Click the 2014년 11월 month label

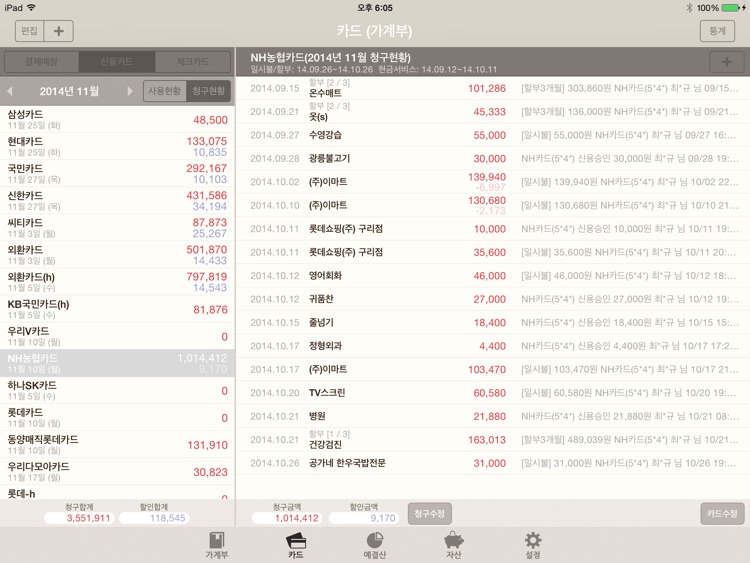click(69, 91)
